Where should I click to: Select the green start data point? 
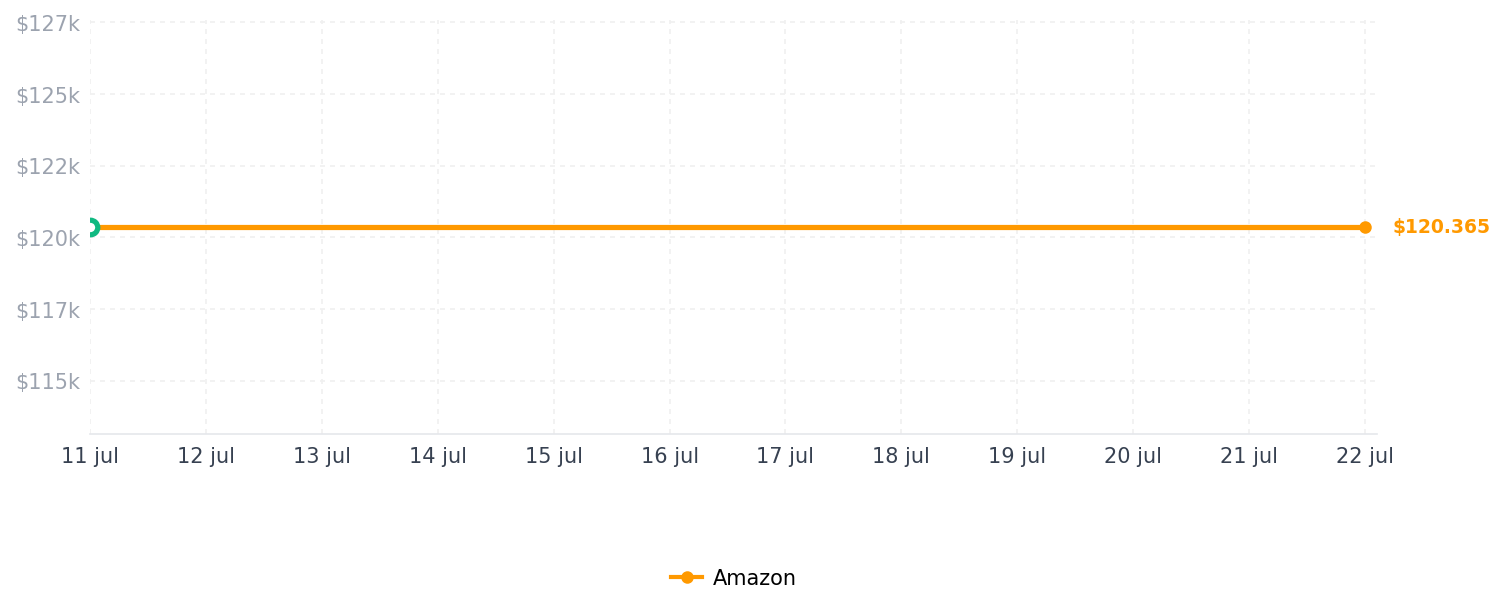click(90, 227)
